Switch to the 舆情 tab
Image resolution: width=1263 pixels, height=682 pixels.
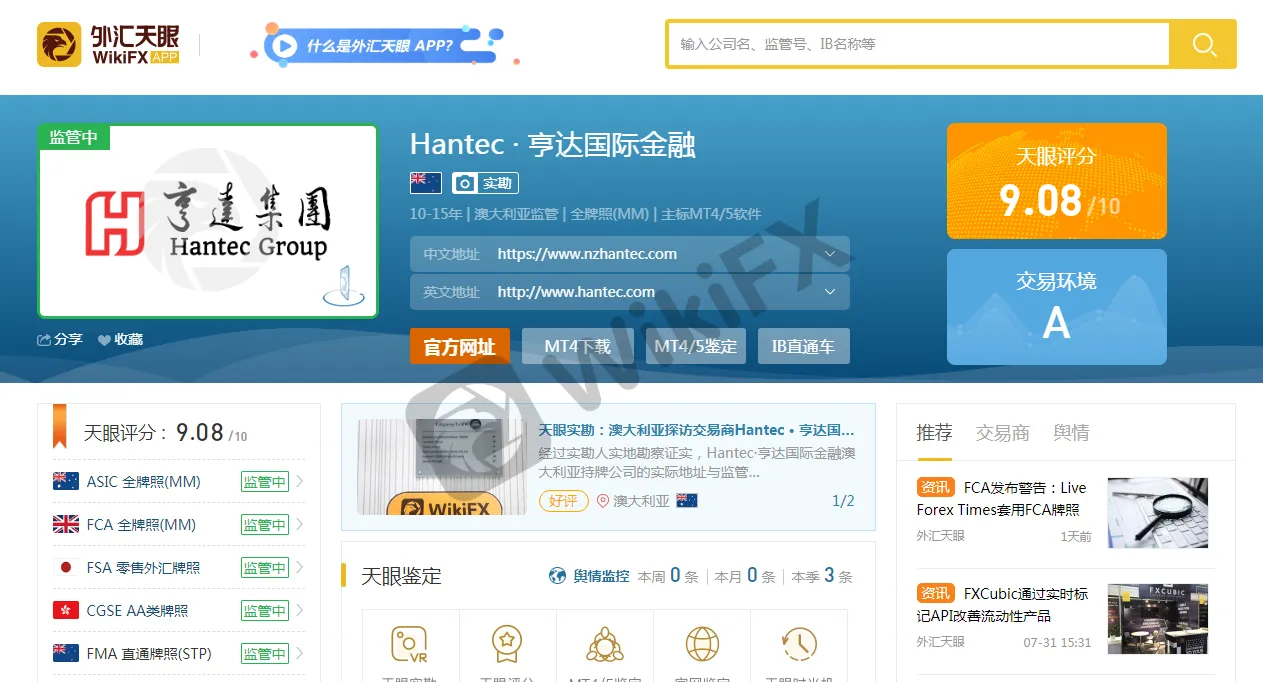(x=1071, y=433)
